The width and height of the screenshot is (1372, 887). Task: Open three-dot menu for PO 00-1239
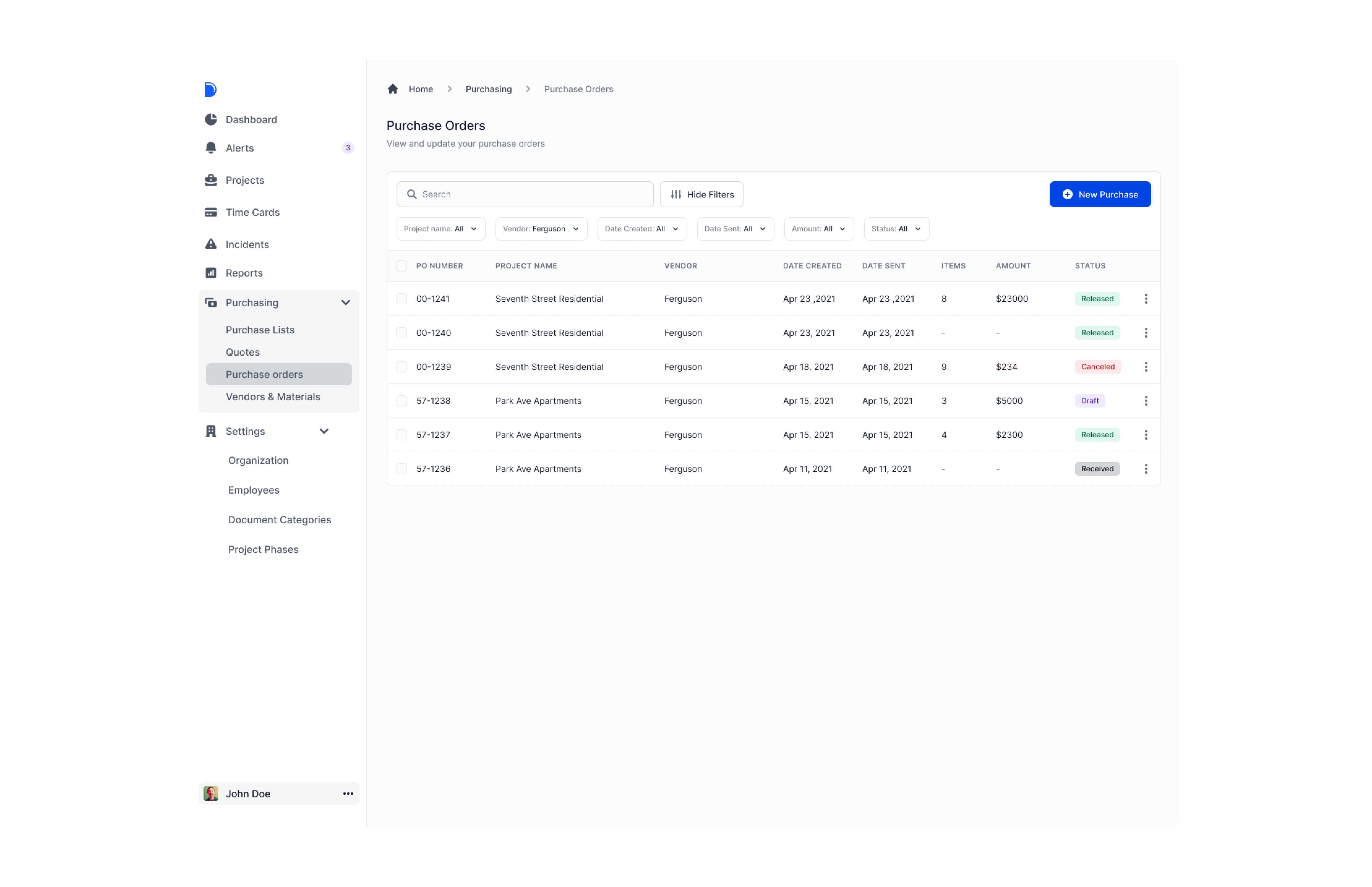coord(1146,367)
